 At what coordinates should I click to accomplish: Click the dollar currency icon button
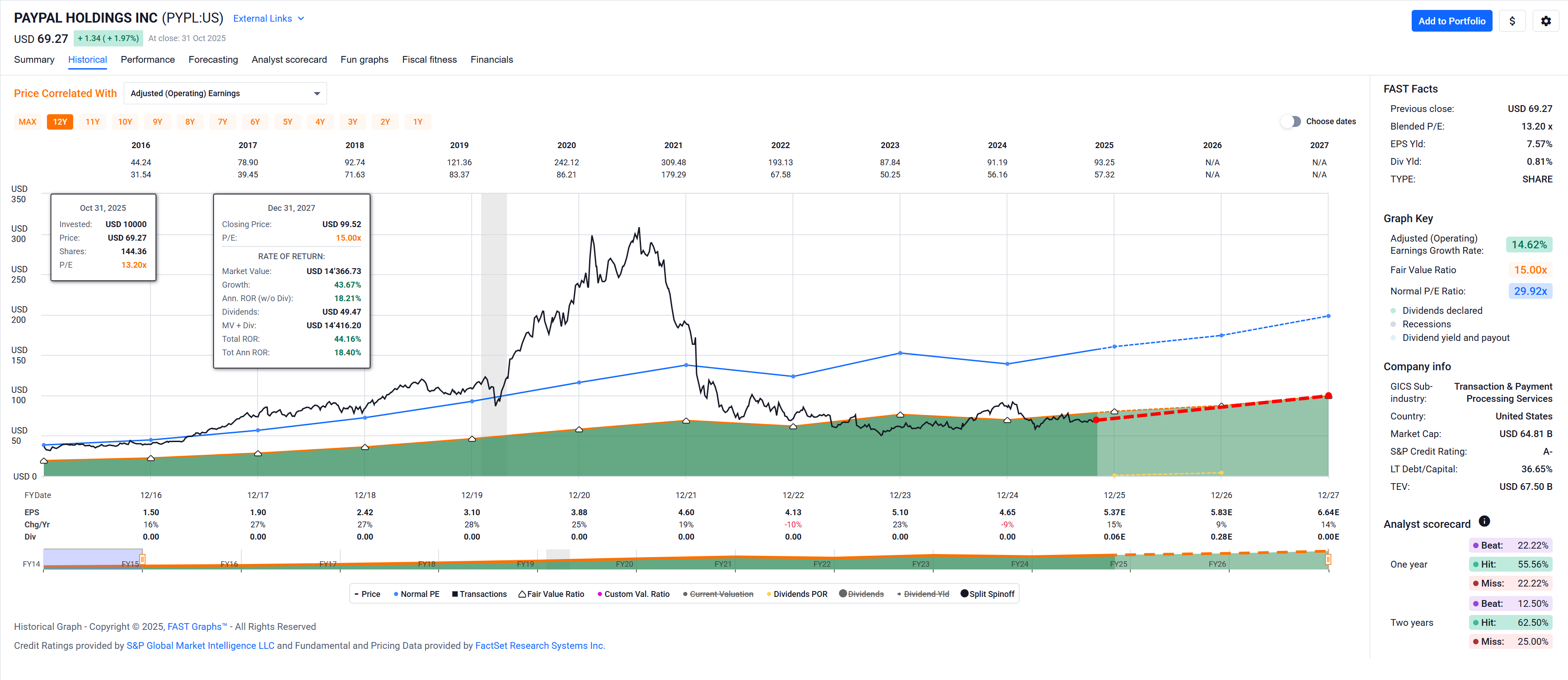pos(1512,21)
